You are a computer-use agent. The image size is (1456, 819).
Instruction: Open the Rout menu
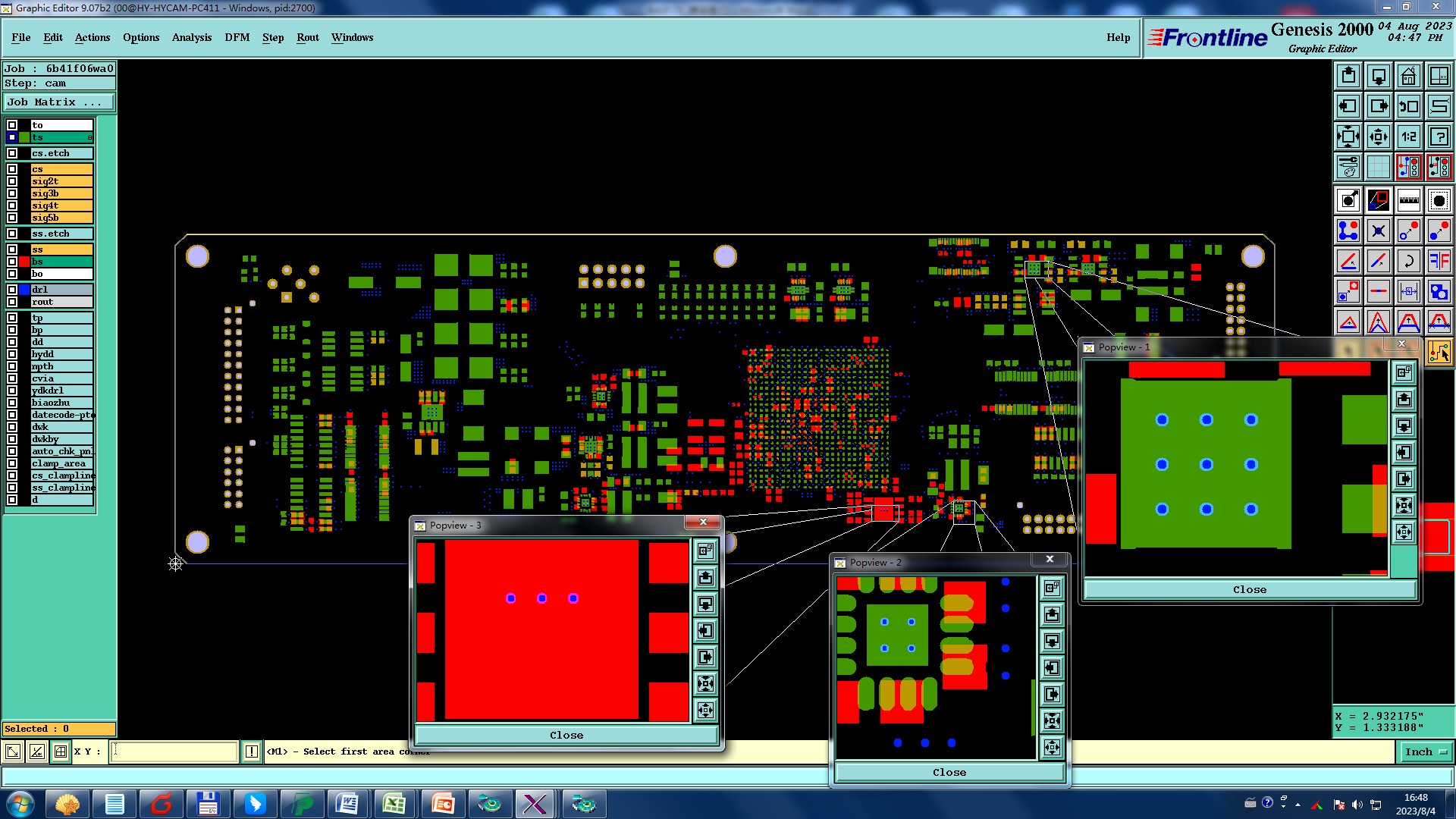pyautogui.click(x=308, y=37)
